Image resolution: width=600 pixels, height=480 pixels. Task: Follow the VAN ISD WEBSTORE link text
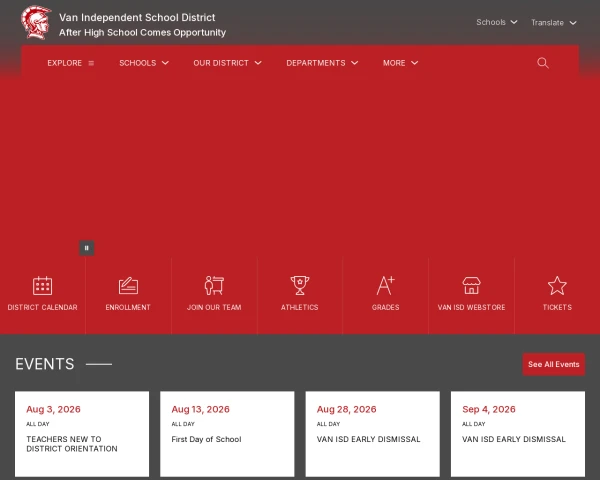click(x=471, y=307)
